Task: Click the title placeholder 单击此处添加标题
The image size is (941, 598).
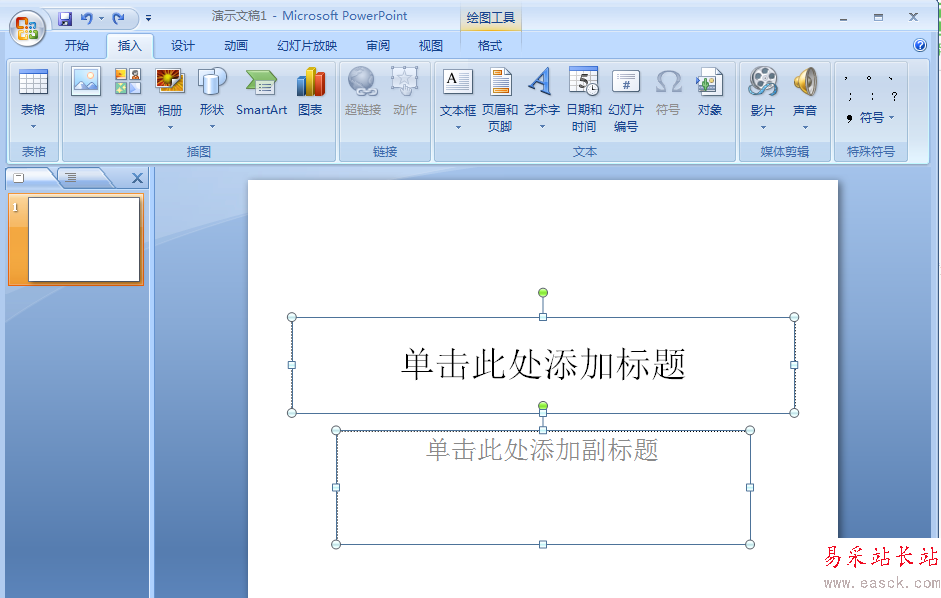Action: pyautogui.click(x=543, y=364)
